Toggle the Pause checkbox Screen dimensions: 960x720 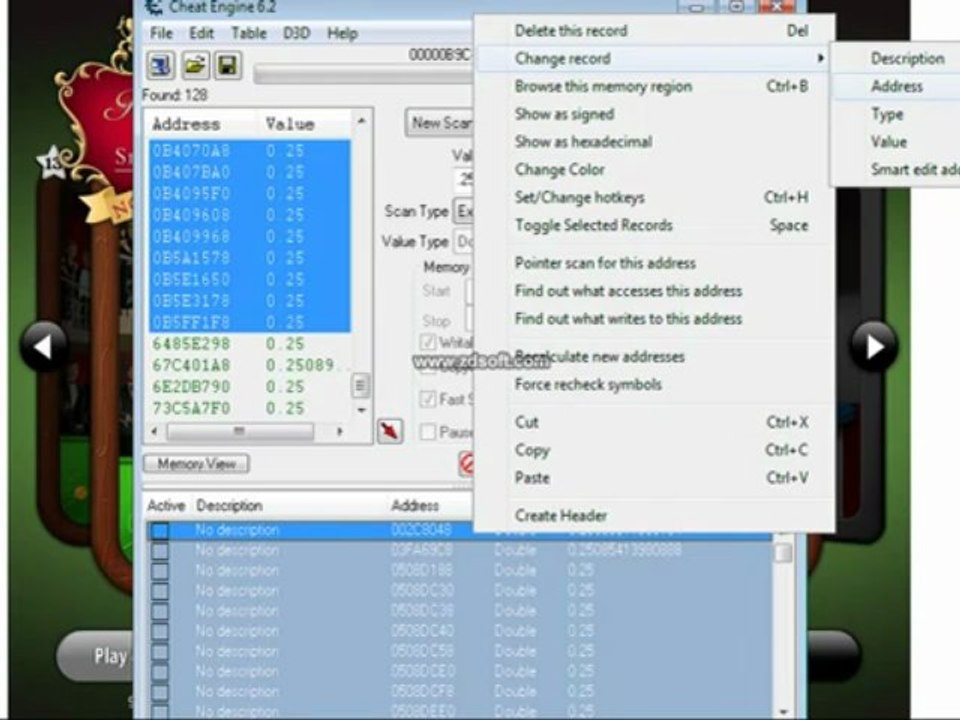pyautogui.click(x=428, y=432)
